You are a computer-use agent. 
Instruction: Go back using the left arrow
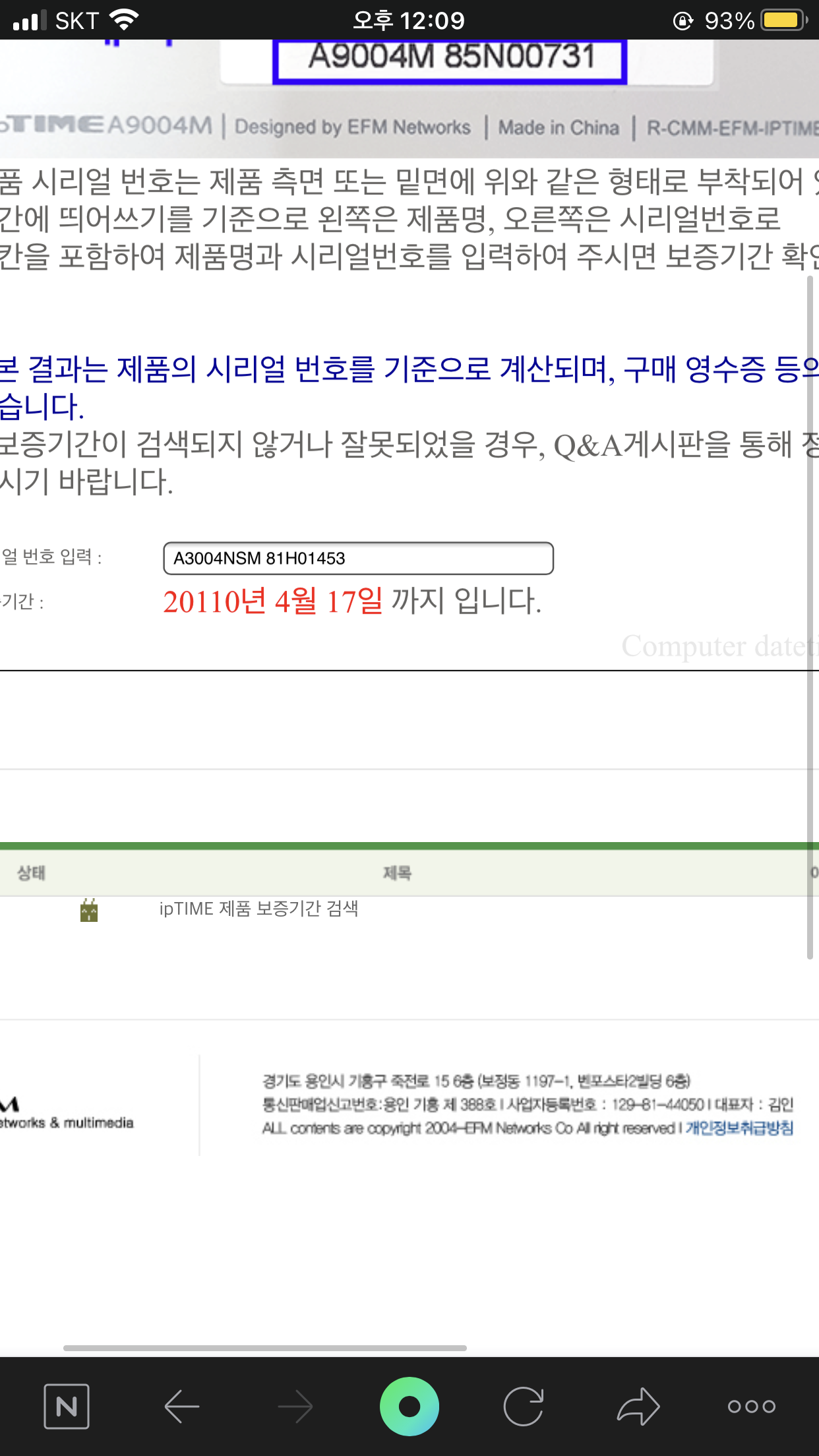(181, 1407)
